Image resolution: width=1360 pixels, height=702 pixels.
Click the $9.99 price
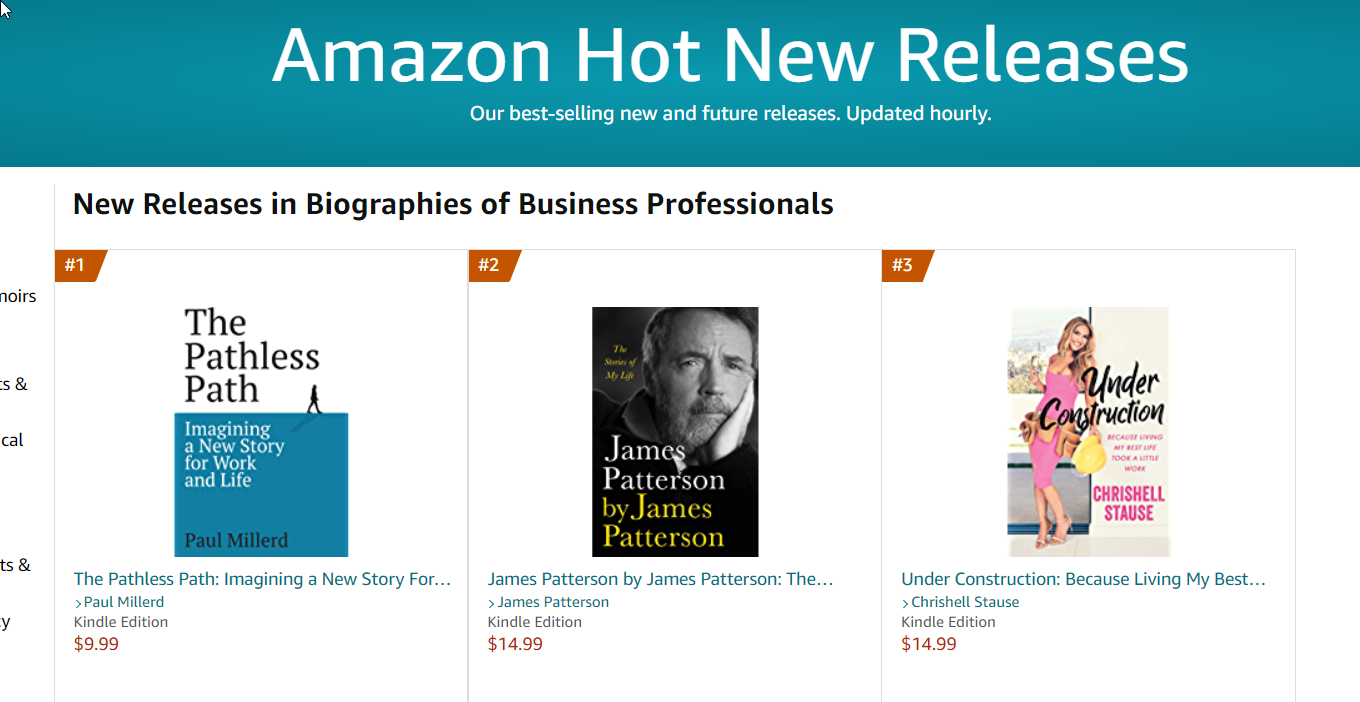[x=96, y=644]
